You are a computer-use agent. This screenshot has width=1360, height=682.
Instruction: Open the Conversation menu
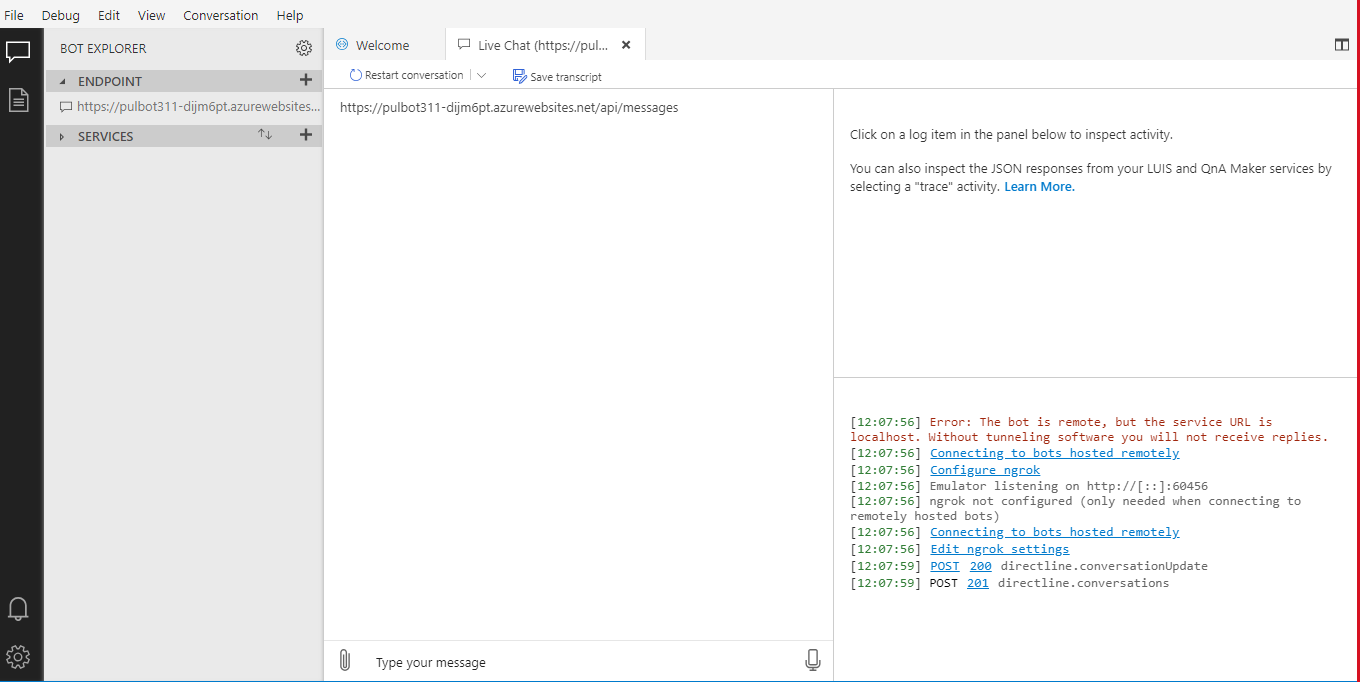(x=221, y=15)
